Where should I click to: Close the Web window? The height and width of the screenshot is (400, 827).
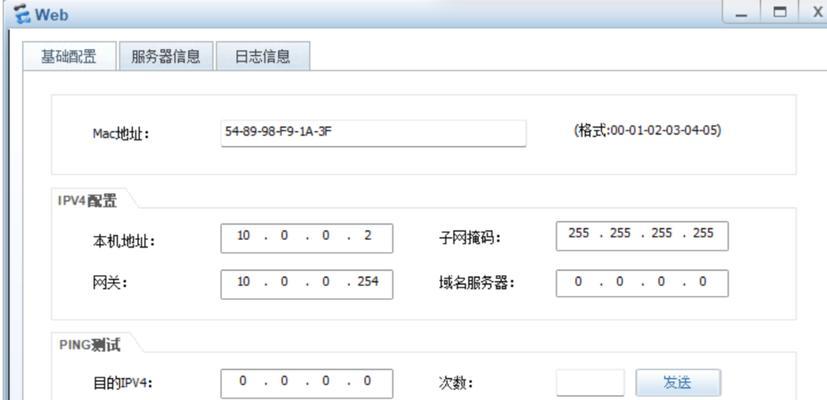pos(816,13)
